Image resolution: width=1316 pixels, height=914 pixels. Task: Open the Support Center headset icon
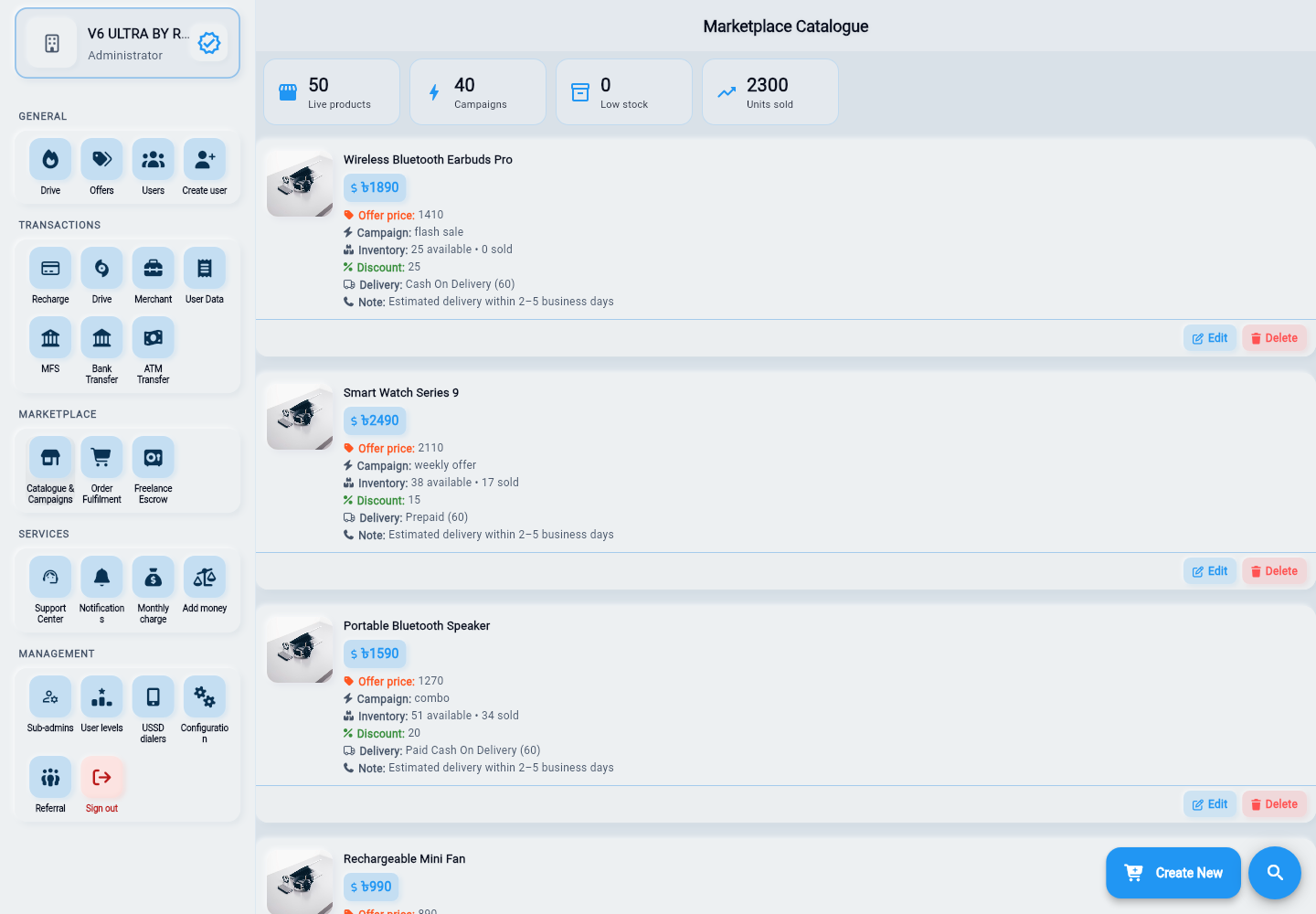[x=50, y=578]
